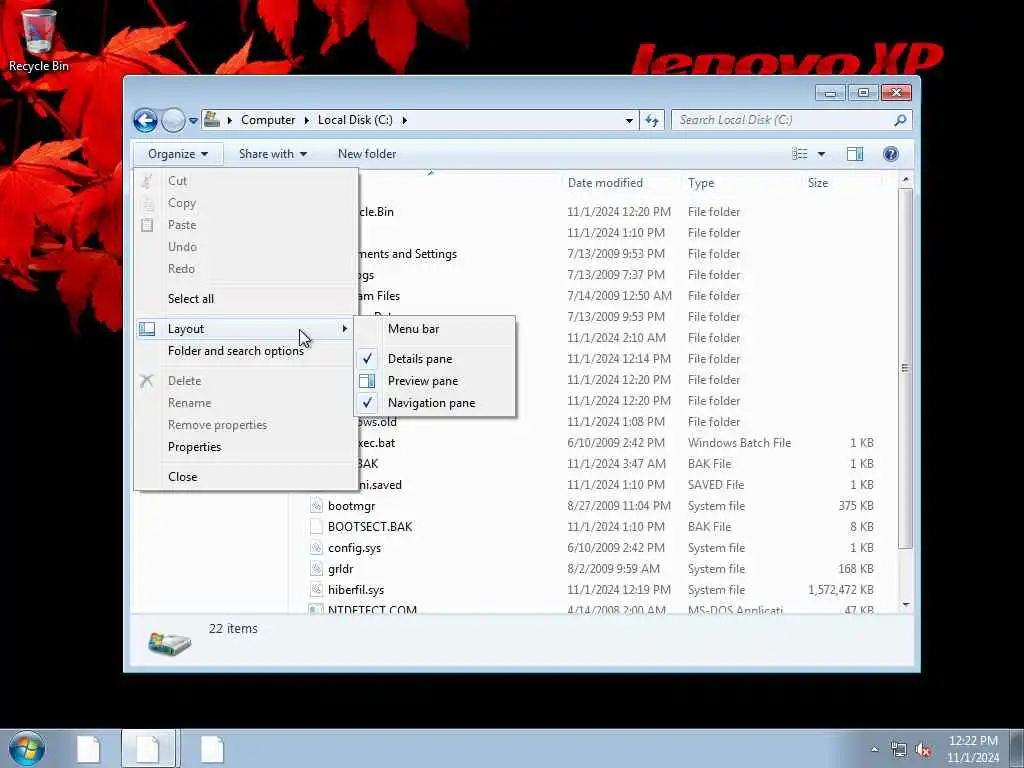
Task: Click the 1,572,472 KB size value
Action: click(x=840, y=590)
